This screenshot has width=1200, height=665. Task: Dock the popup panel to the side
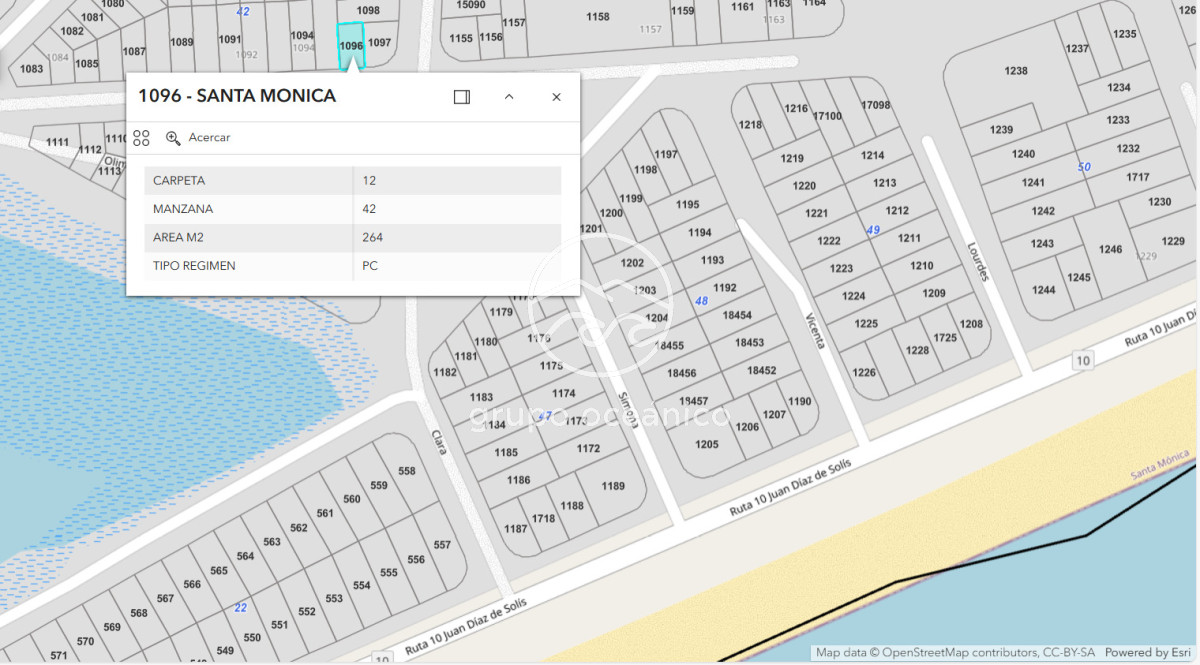461,97
